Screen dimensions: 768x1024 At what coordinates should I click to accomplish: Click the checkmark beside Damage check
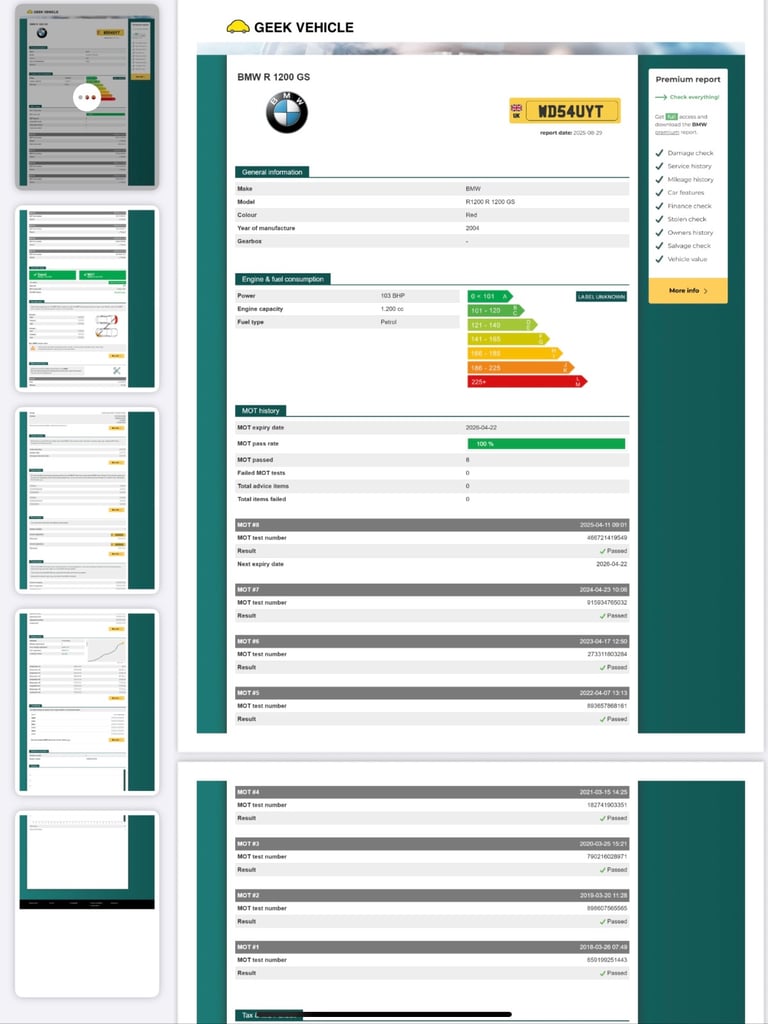(659, 153)
